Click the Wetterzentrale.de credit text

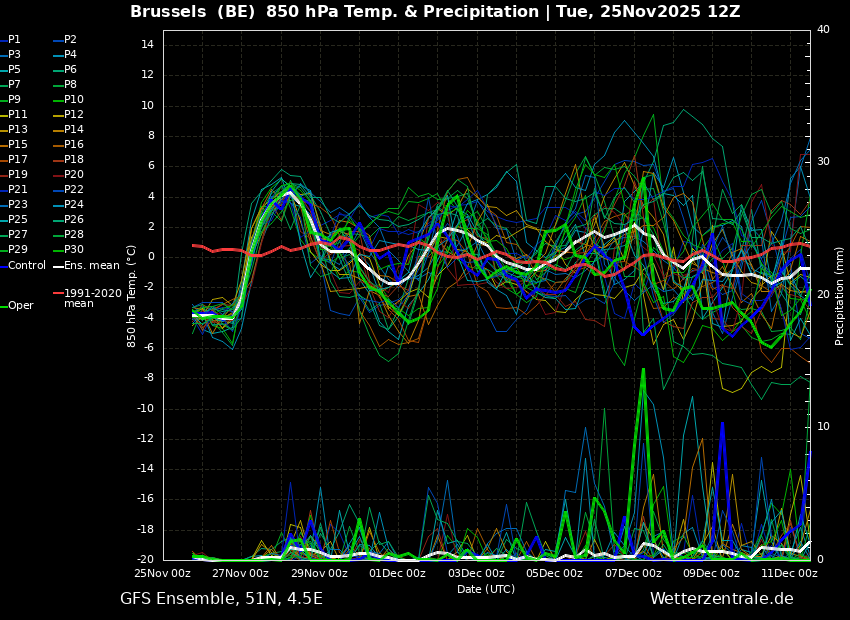(722, 599)
